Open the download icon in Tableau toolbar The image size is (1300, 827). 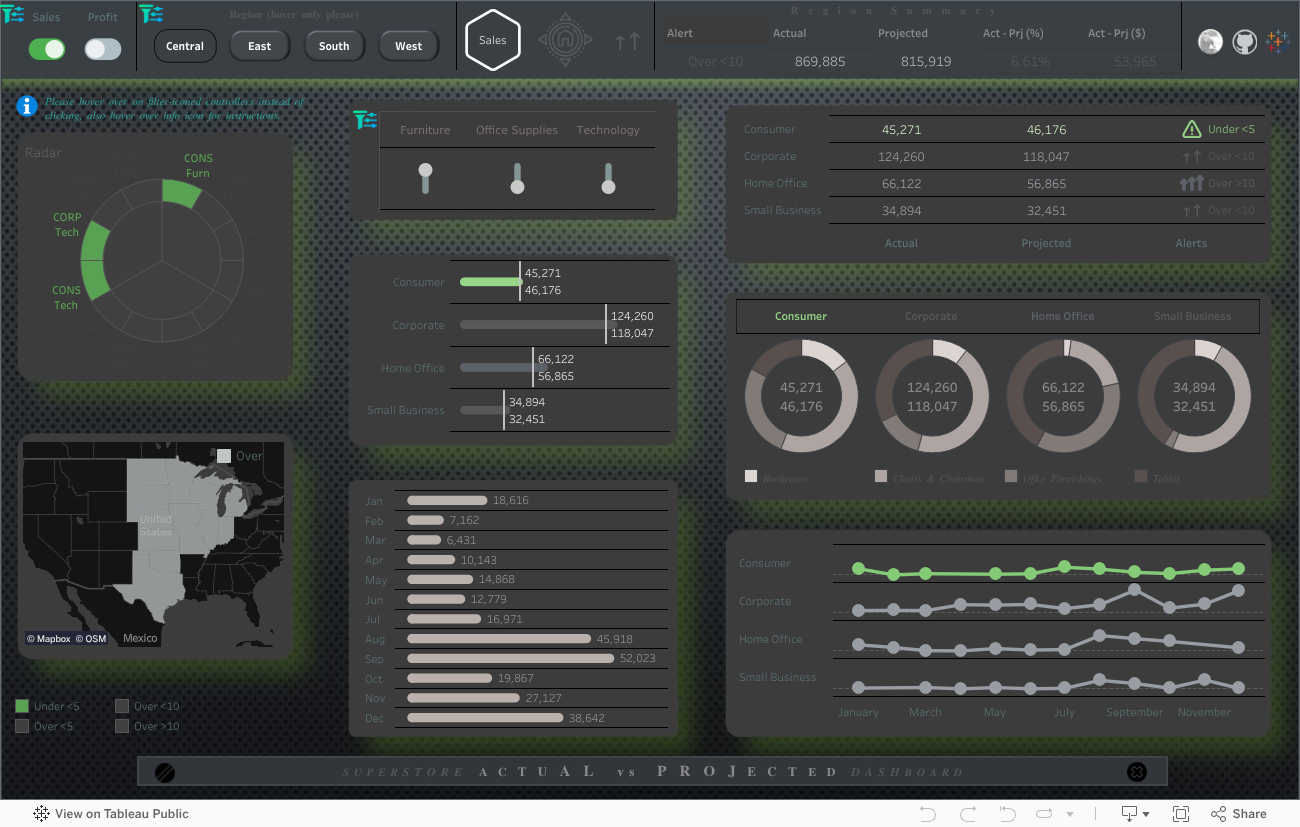[x=1134, y=814]
